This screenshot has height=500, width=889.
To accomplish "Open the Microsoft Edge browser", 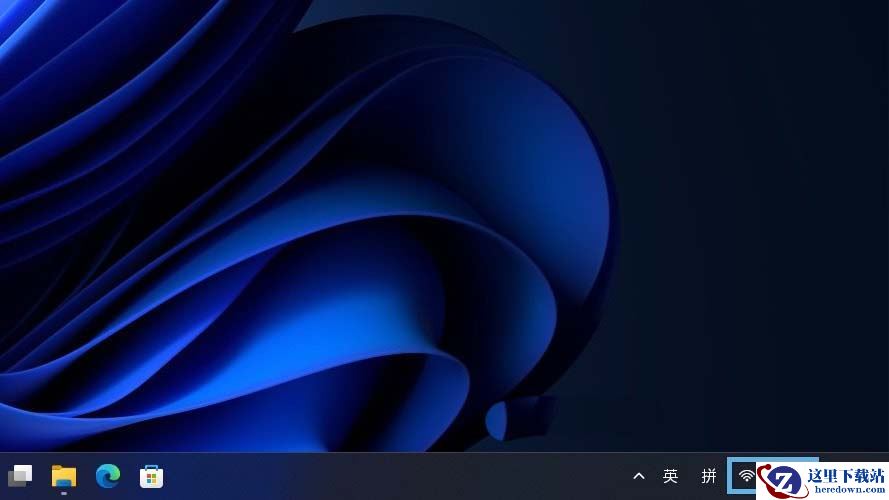I will [108, 476].
